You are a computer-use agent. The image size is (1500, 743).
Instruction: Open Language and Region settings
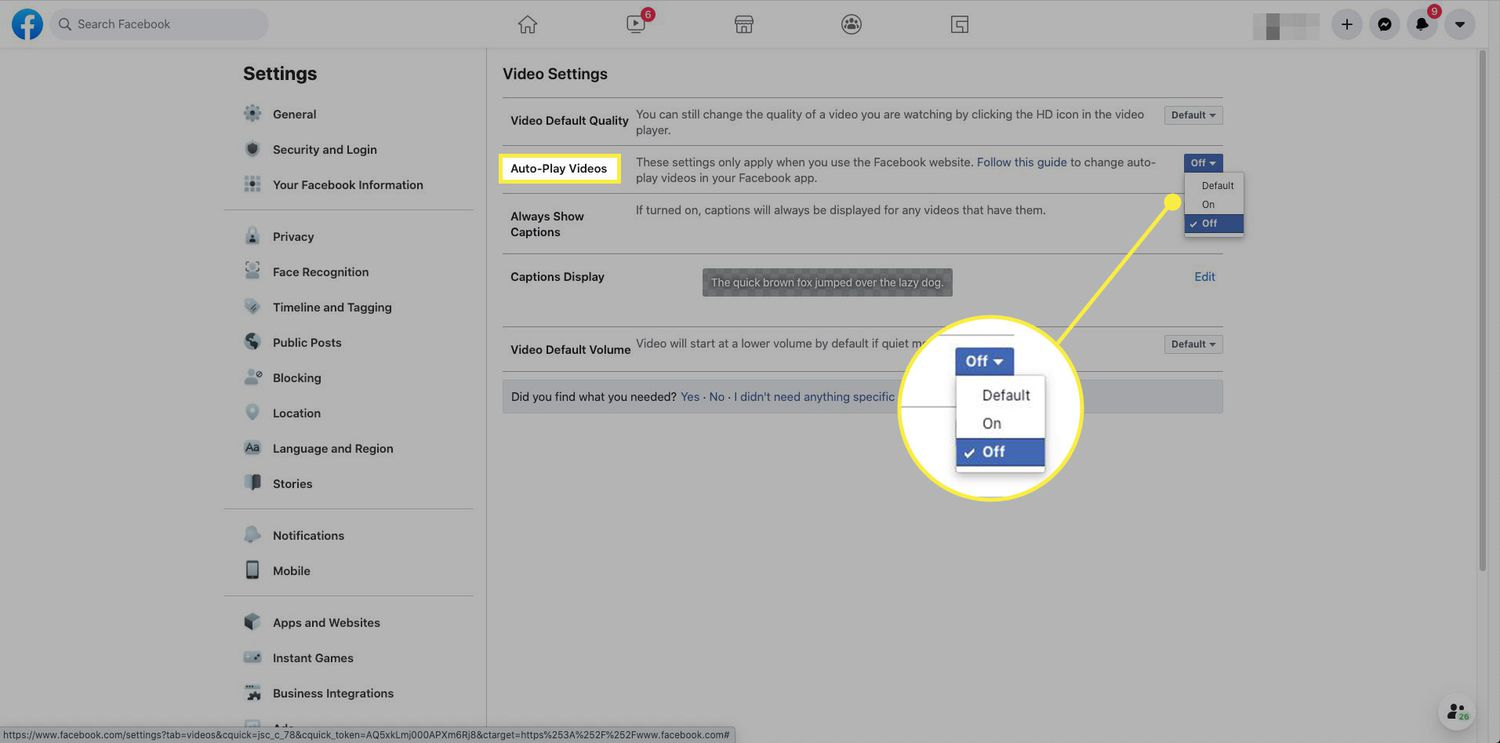[333, 448]
